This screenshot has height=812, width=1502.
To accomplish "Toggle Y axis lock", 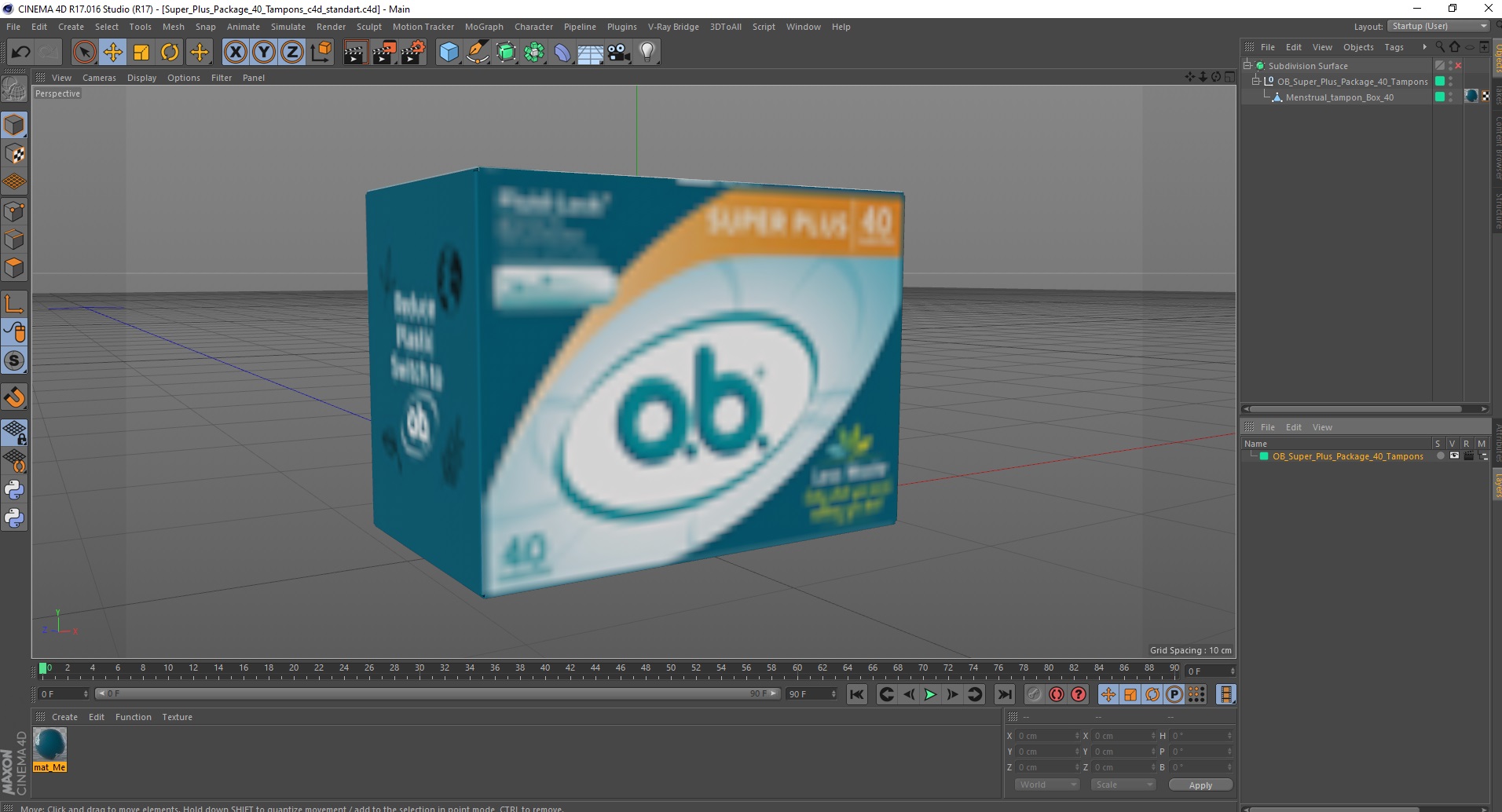I will pos(264,53).
